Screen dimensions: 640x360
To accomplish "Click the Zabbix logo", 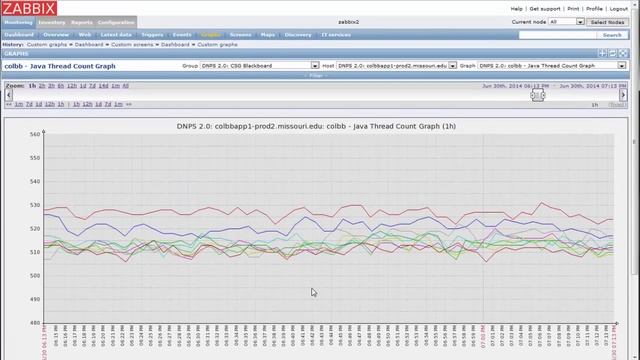I will pos(29,8).
